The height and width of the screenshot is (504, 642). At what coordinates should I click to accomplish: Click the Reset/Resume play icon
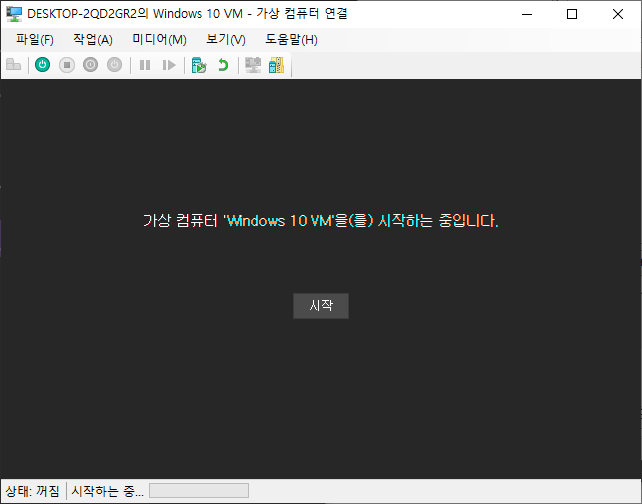click(x=169, y=65)
